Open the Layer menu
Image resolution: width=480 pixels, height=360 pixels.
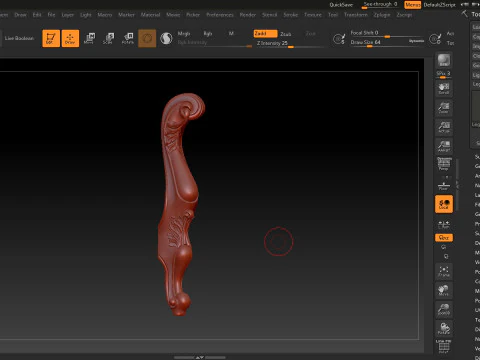click(x=68, y=15)
